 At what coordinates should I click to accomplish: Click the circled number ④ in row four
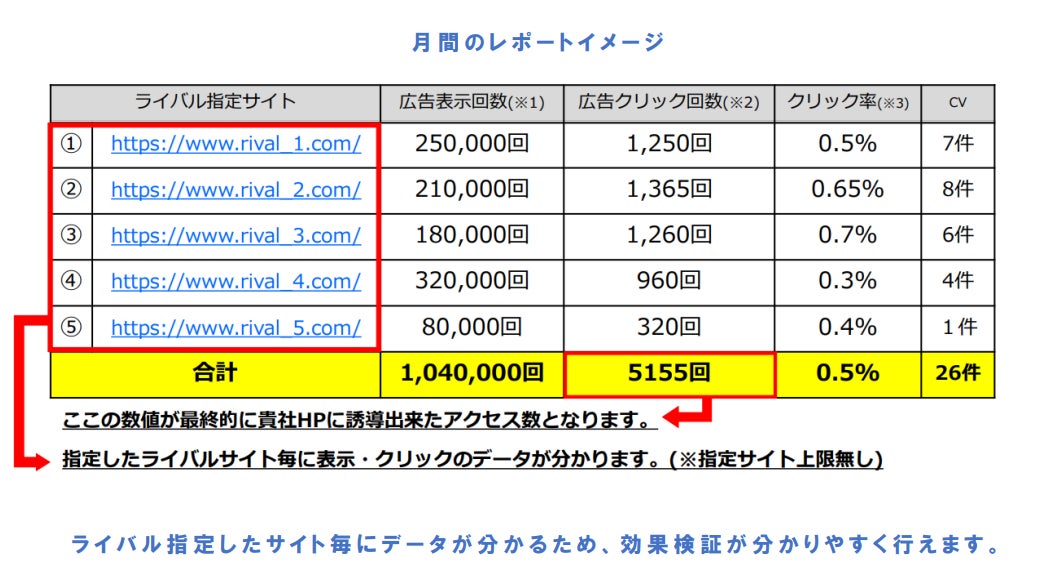click(71, 282)
